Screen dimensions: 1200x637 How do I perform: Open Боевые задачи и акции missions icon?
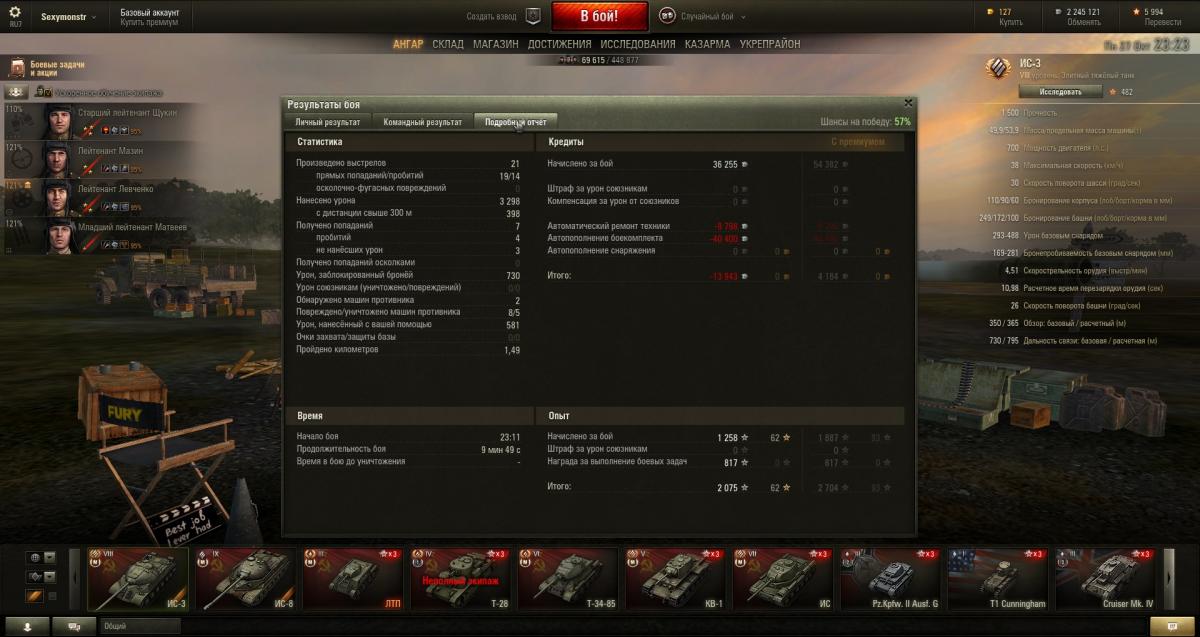[17, 68]
